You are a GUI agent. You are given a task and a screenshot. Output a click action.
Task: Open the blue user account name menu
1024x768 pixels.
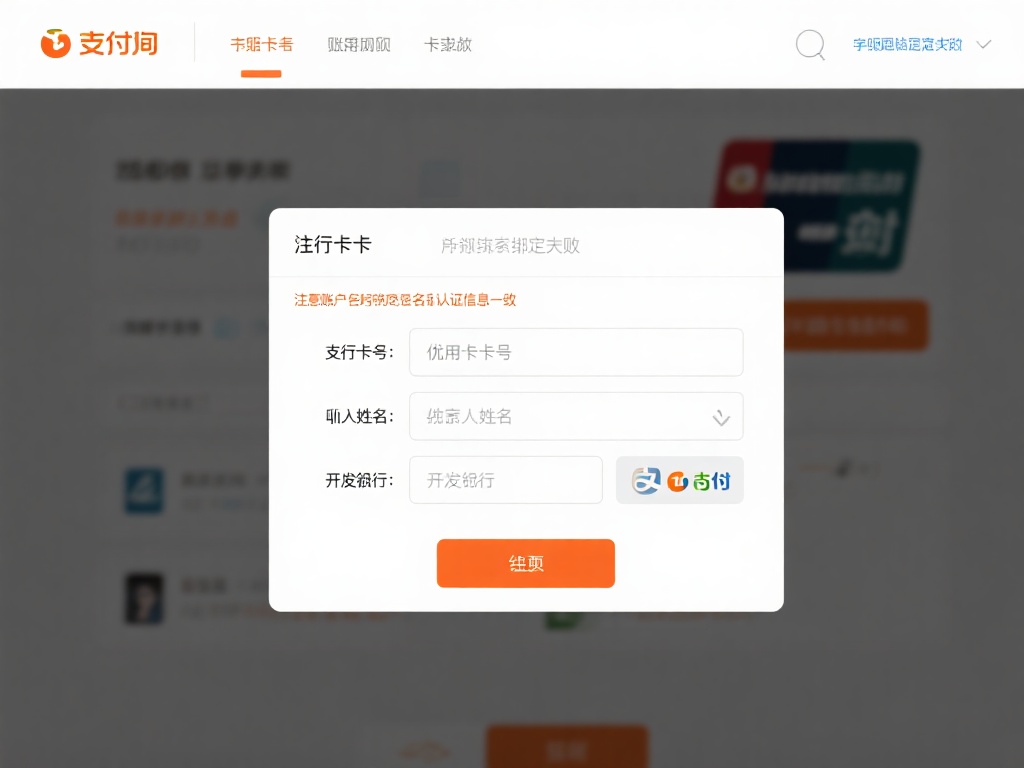coord(907,45)
